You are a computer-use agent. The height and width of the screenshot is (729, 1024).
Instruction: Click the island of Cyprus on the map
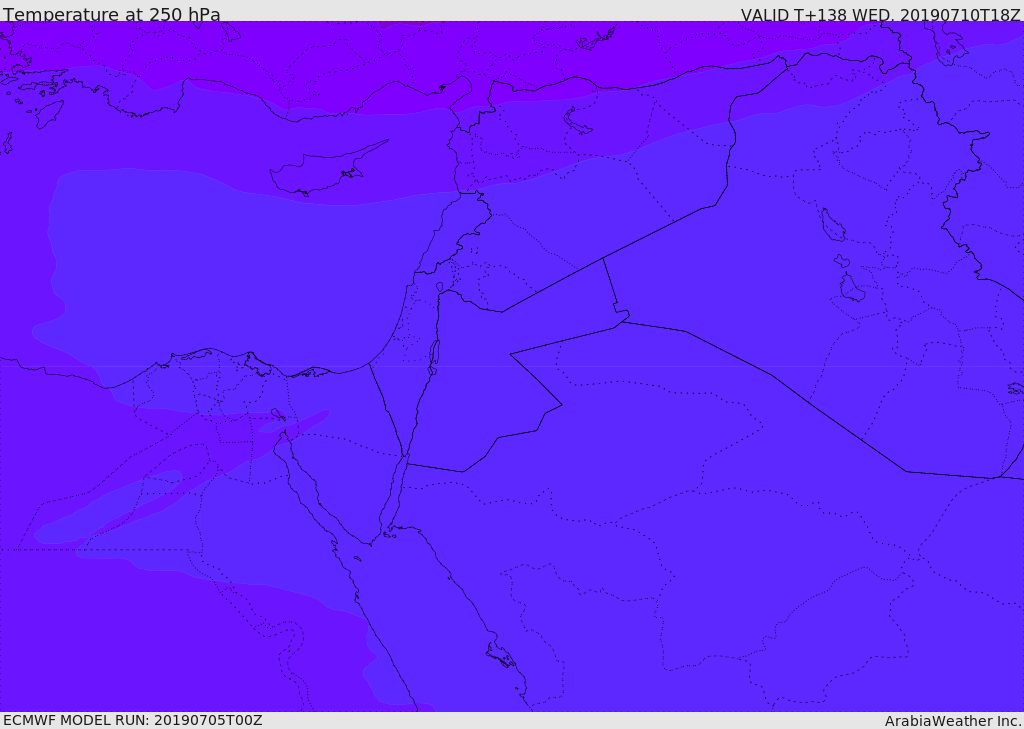pos(327,168)
